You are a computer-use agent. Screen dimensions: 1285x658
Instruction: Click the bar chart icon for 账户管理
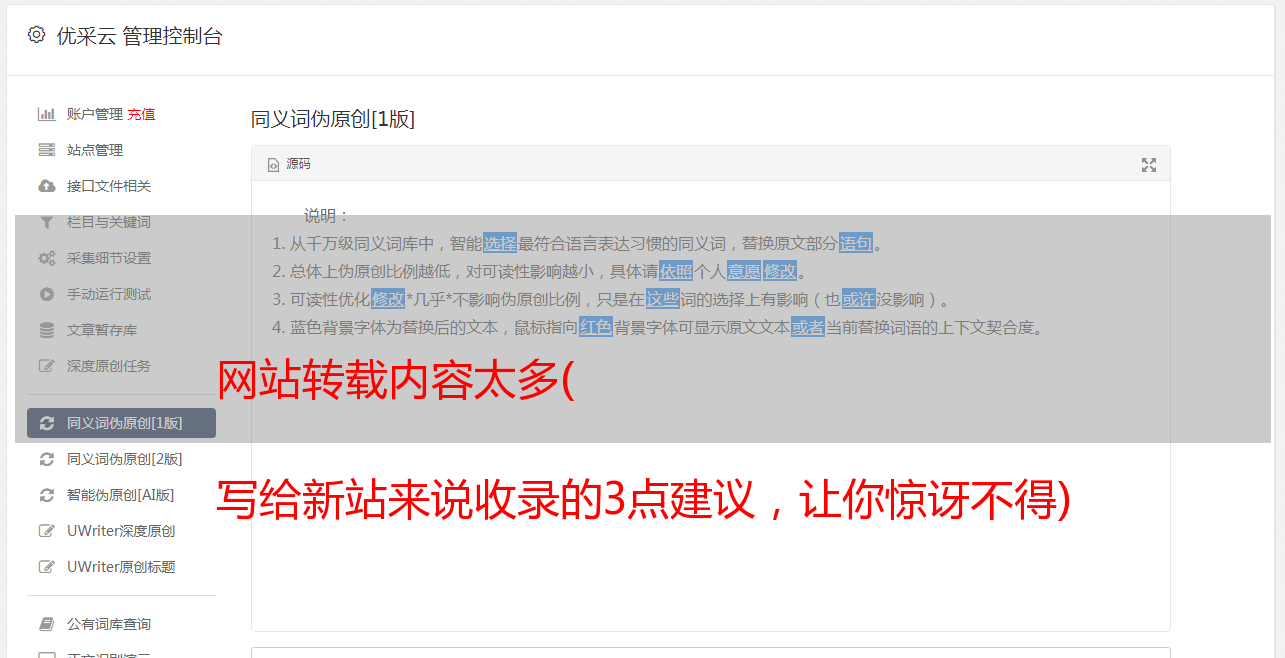coord(46,114)
